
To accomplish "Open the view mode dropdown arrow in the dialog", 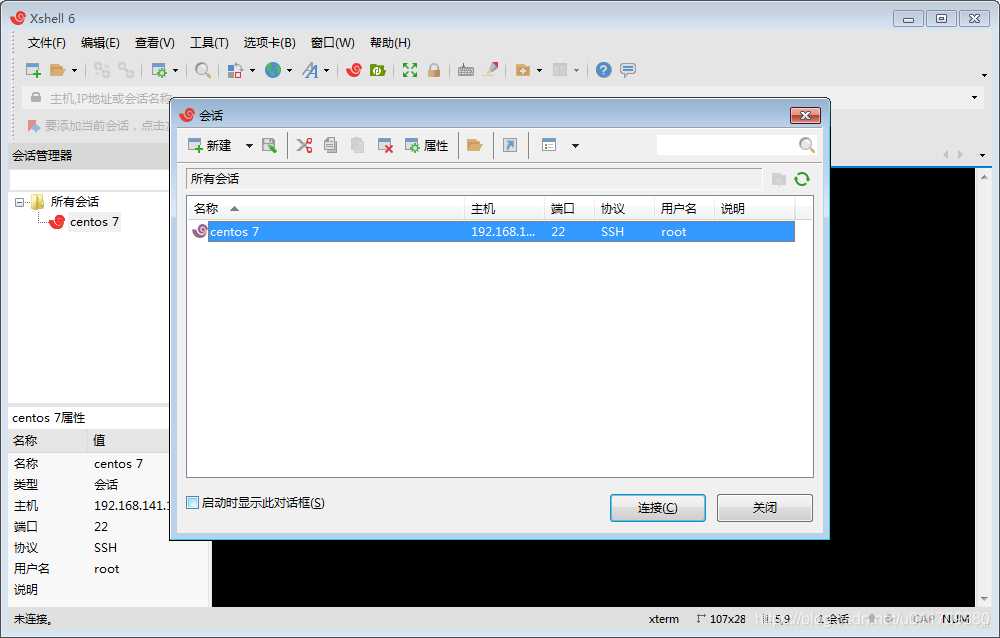I will [x=575, y=146].
